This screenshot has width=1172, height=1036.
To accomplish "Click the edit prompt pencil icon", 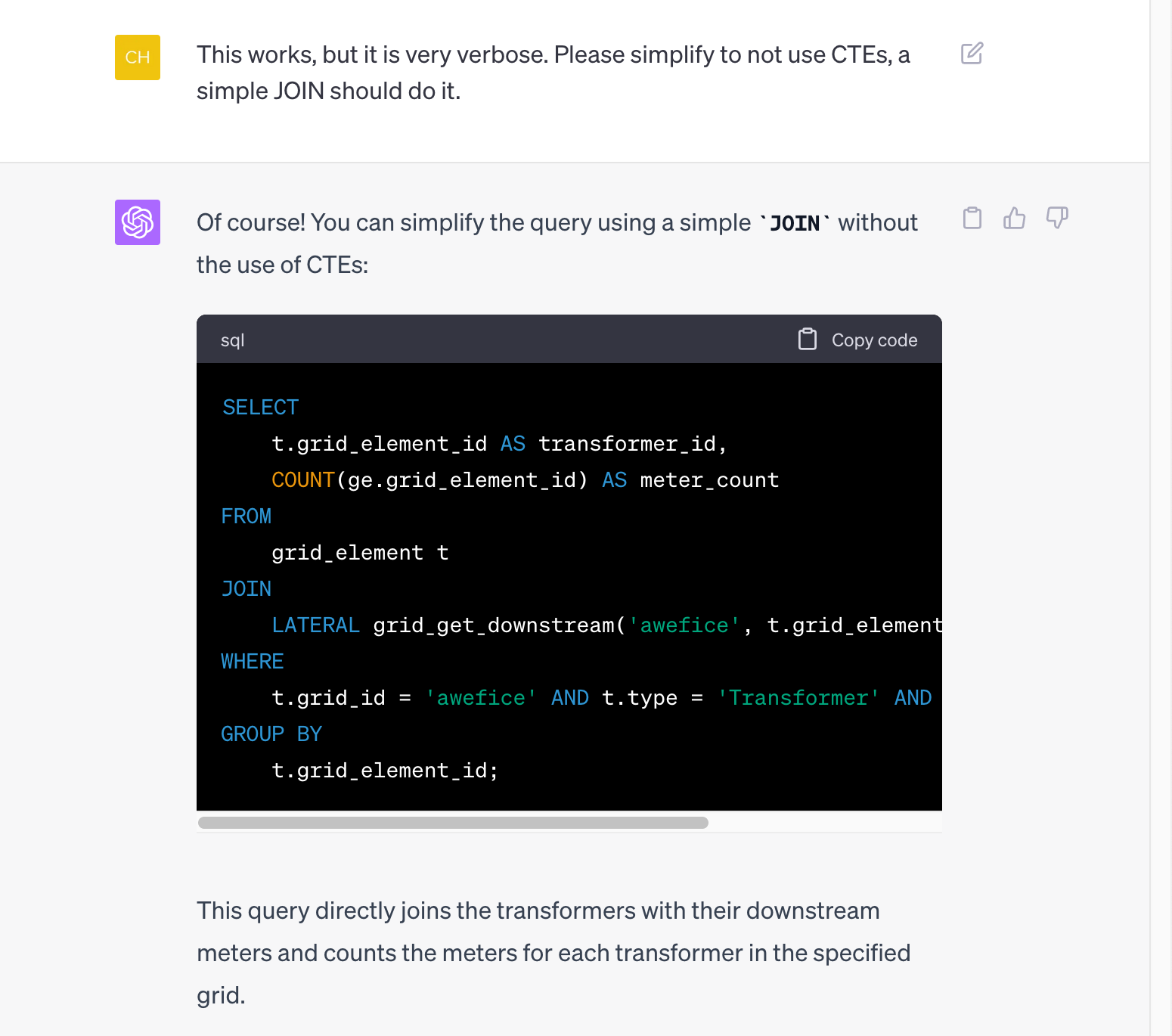I will pos(972,54).
